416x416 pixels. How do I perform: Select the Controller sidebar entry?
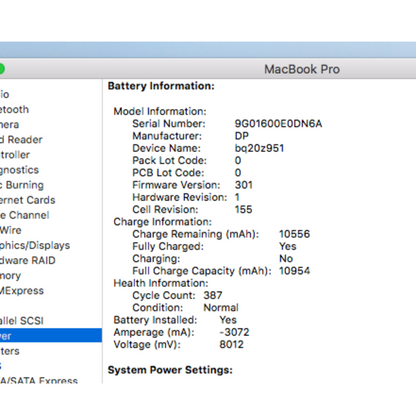15,155
